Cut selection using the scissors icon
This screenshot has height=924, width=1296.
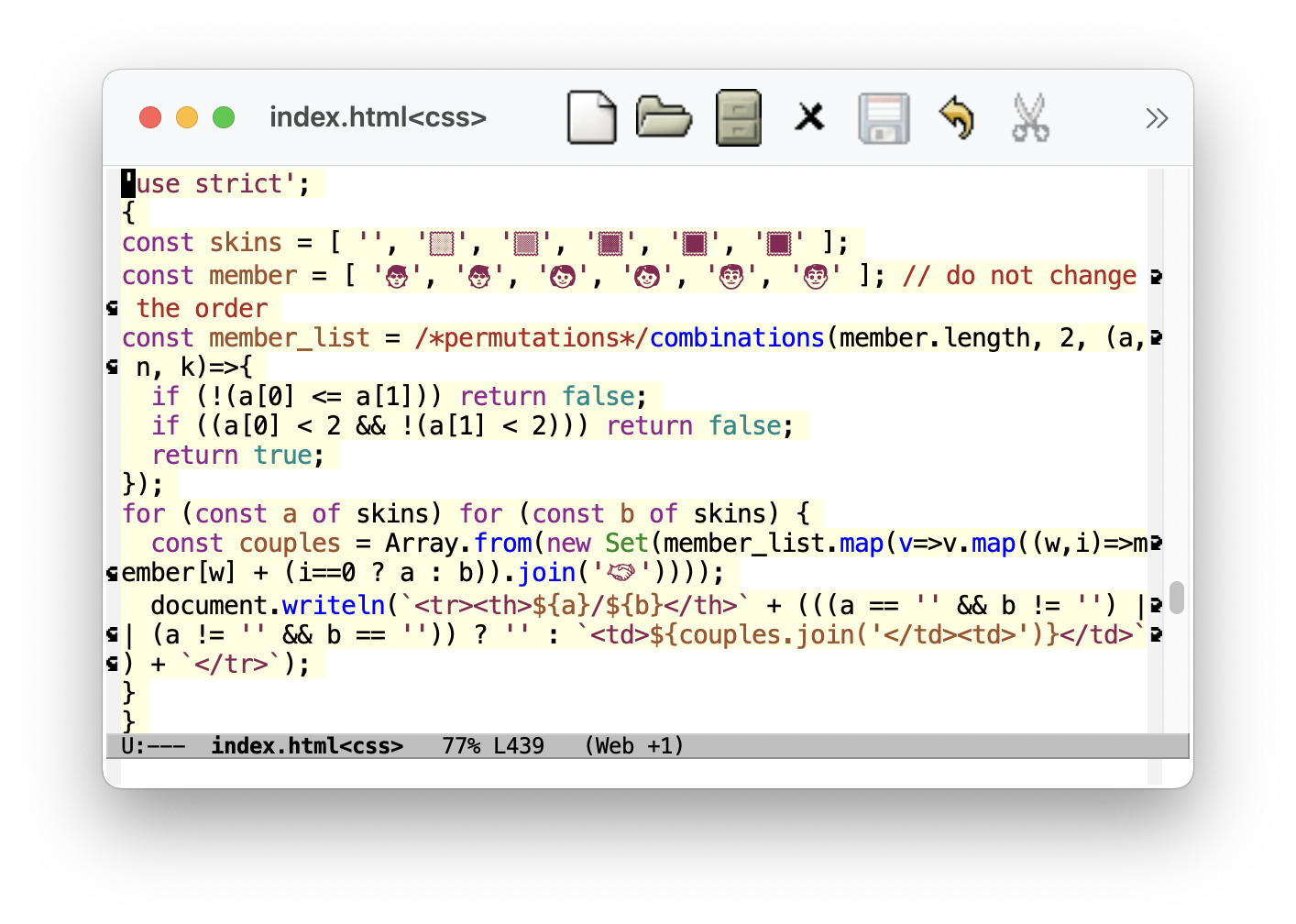click(x=1030, y=117)
